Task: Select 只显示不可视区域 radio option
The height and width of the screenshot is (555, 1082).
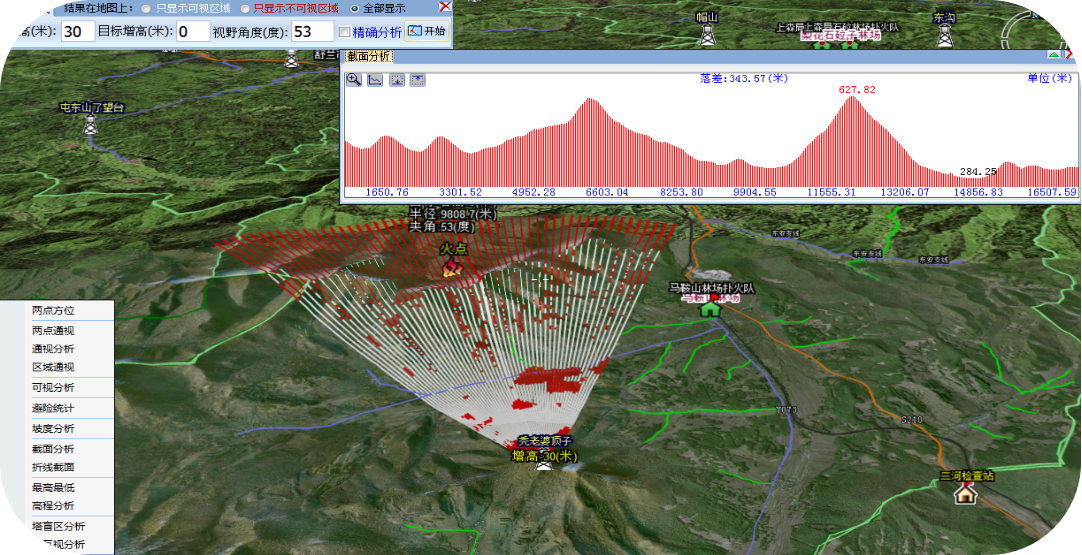Action: click(243, 8)
